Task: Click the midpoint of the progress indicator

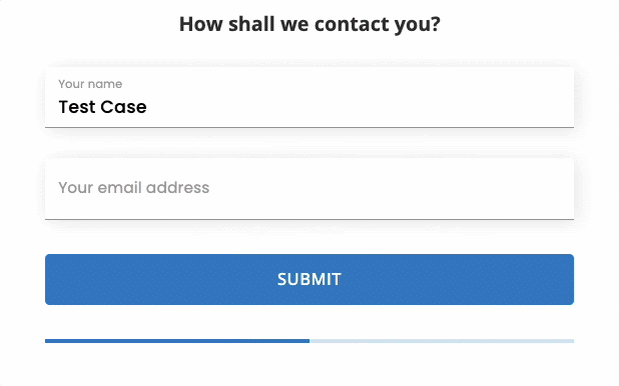Action: pos(310,341)
